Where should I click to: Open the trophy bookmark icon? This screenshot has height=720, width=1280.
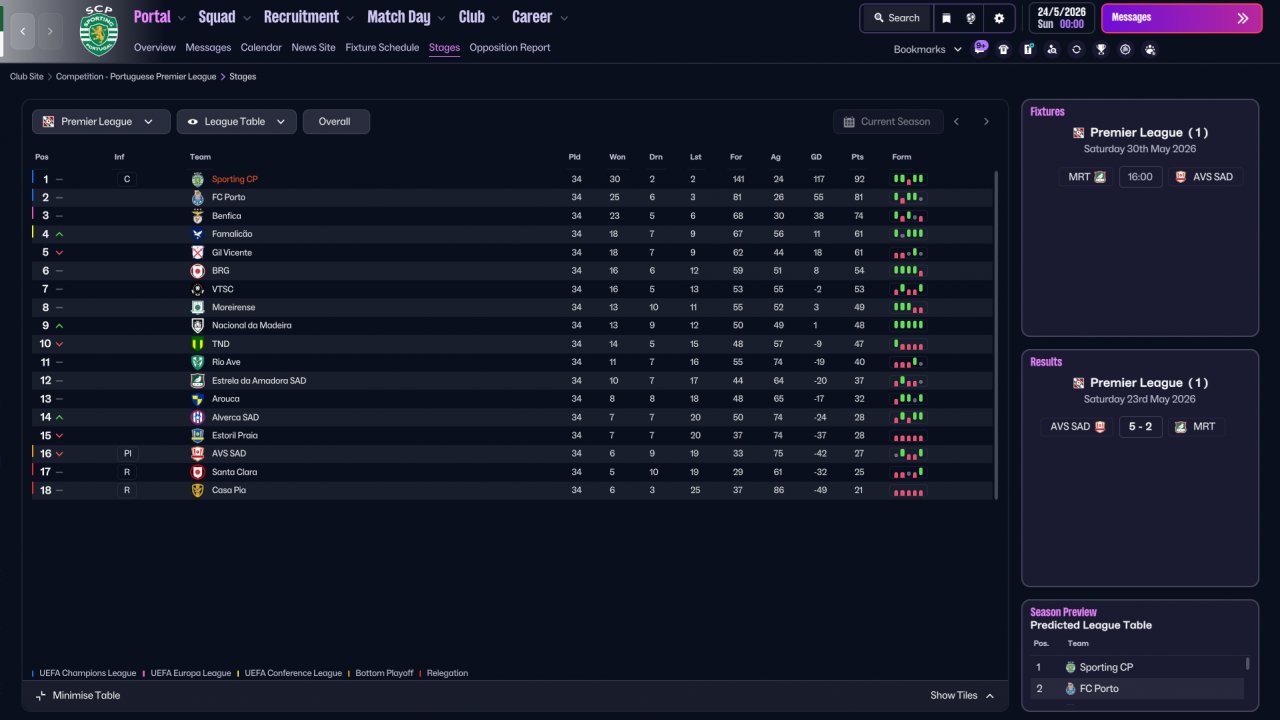1101,49
